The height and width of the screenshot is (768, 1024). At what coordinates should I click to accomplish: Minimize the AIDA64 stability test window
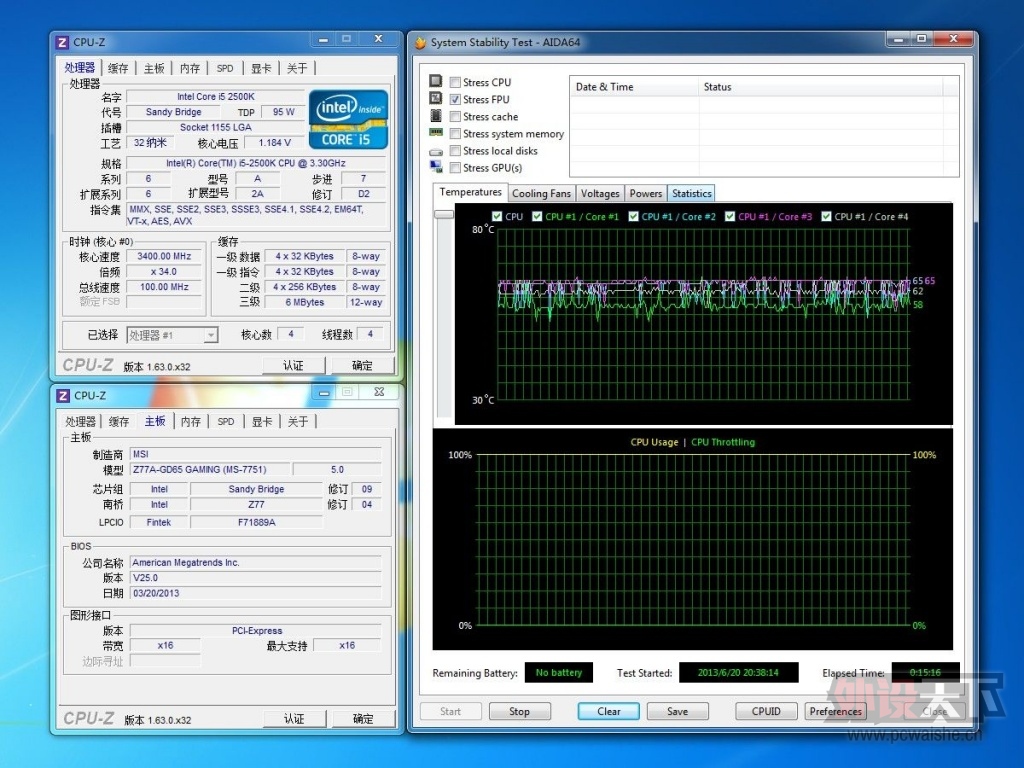click(898, 39)
